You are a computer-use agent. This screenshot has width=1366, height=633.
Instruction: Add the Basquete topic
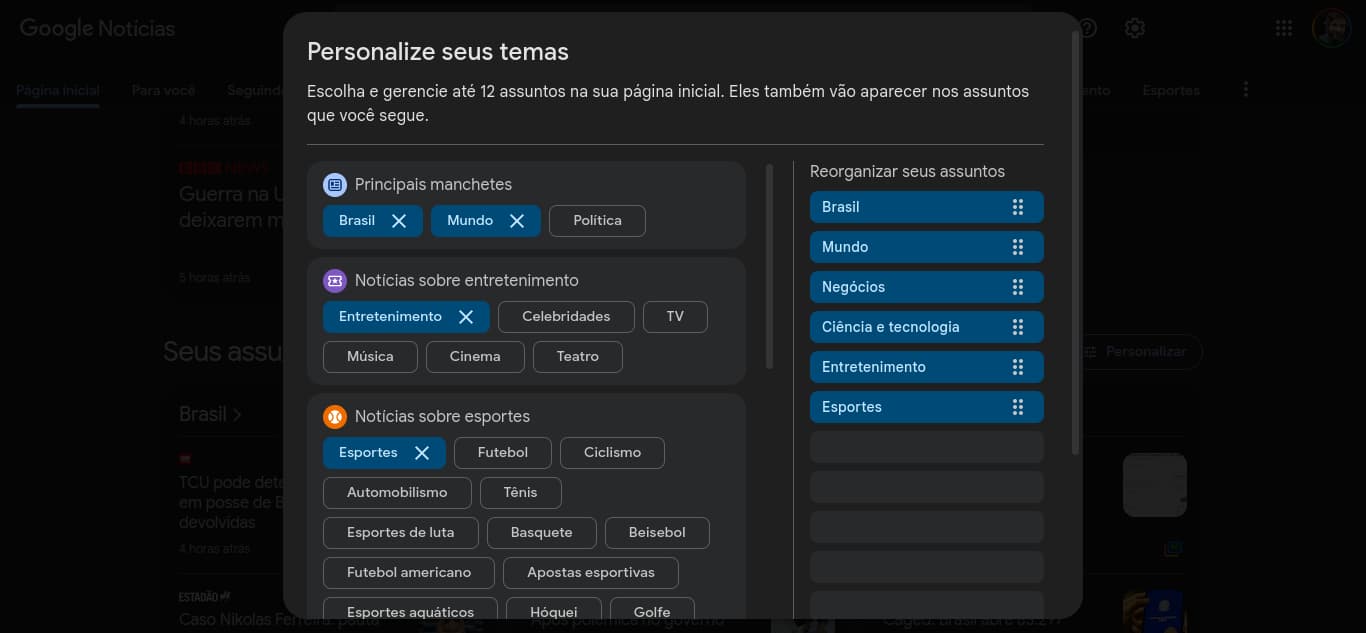pyautogui.click(x=541, y=533)
